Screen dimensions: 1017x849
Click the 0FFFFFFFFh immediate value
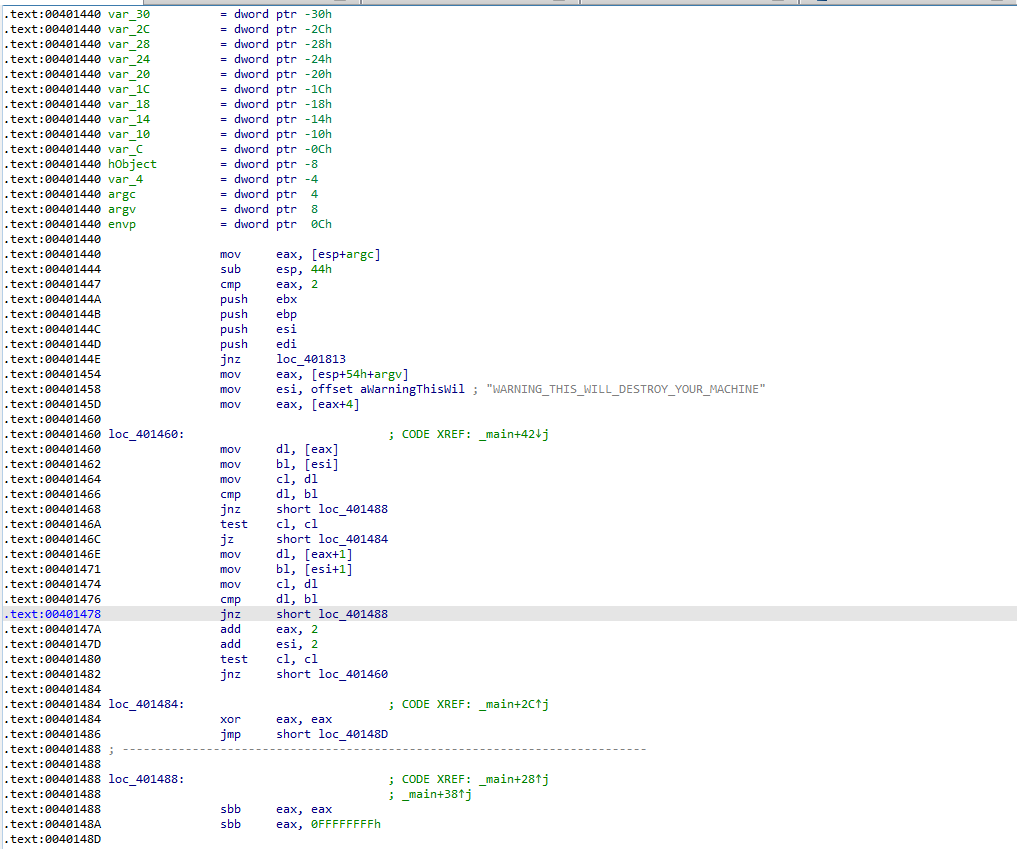pos(346,824)
